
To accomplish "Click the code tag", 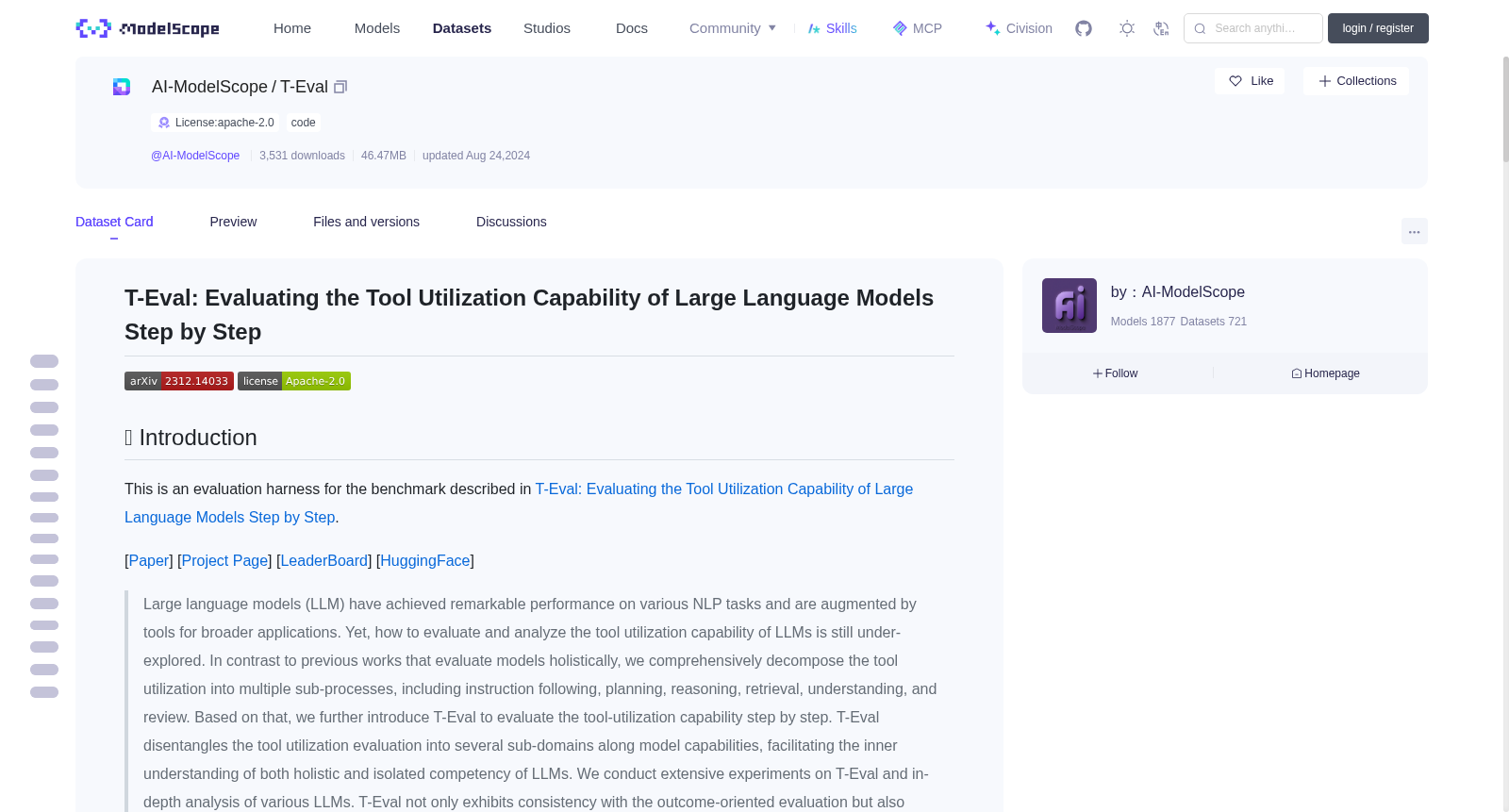I will tap(304, 123).
